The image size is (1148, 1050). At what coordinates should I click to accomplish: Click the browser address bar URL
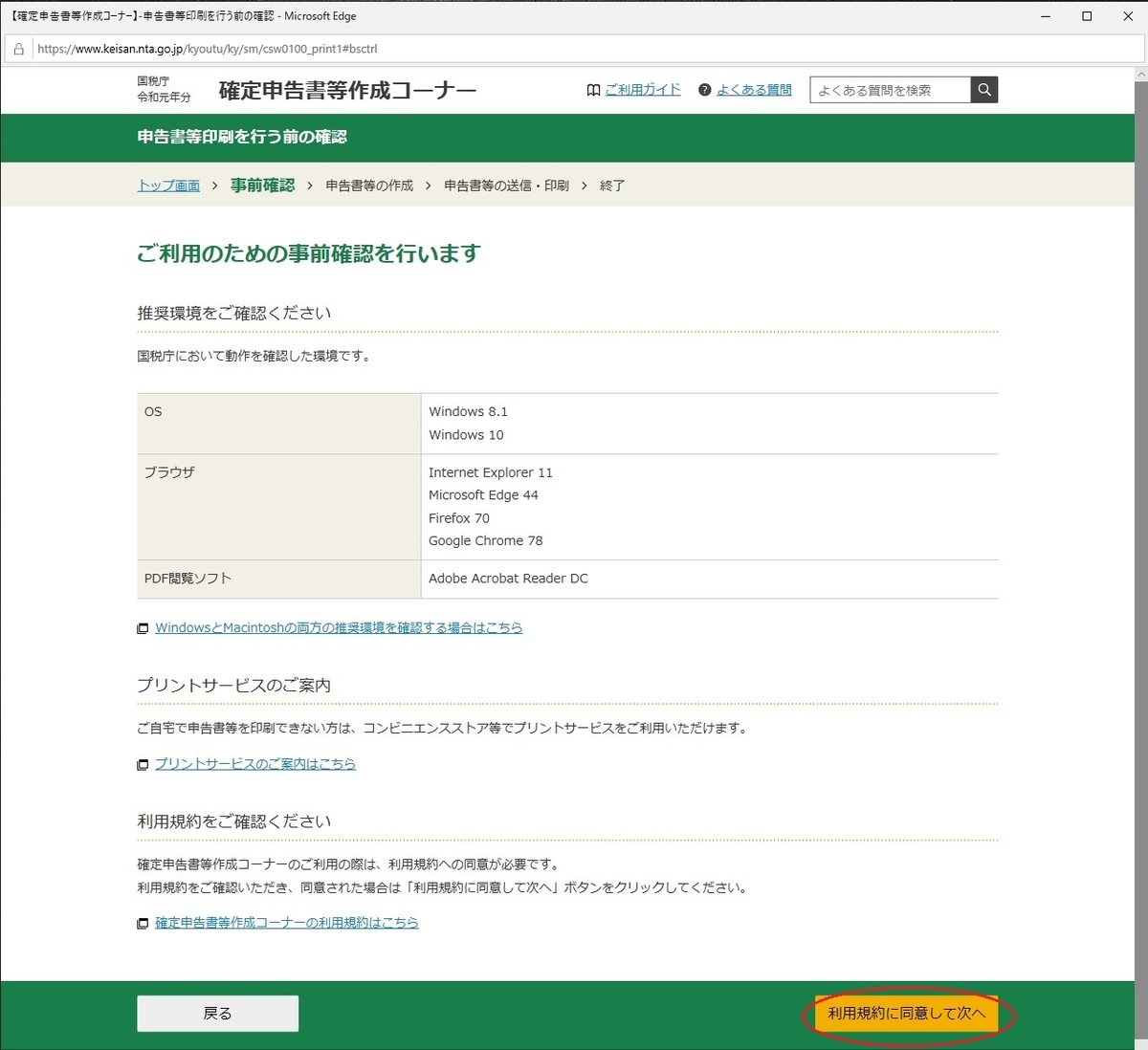208,49
